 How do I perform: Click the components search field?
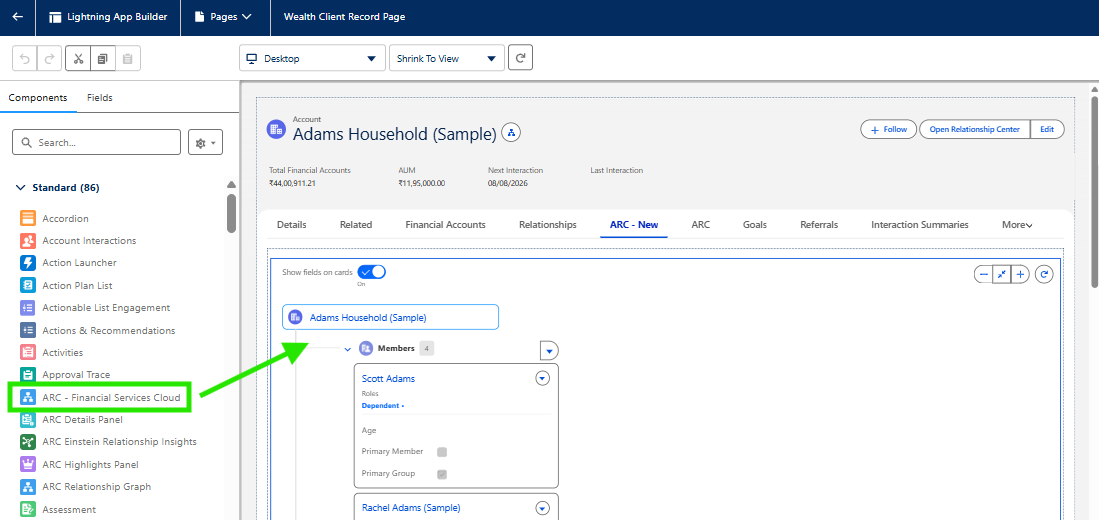[97, 142]
